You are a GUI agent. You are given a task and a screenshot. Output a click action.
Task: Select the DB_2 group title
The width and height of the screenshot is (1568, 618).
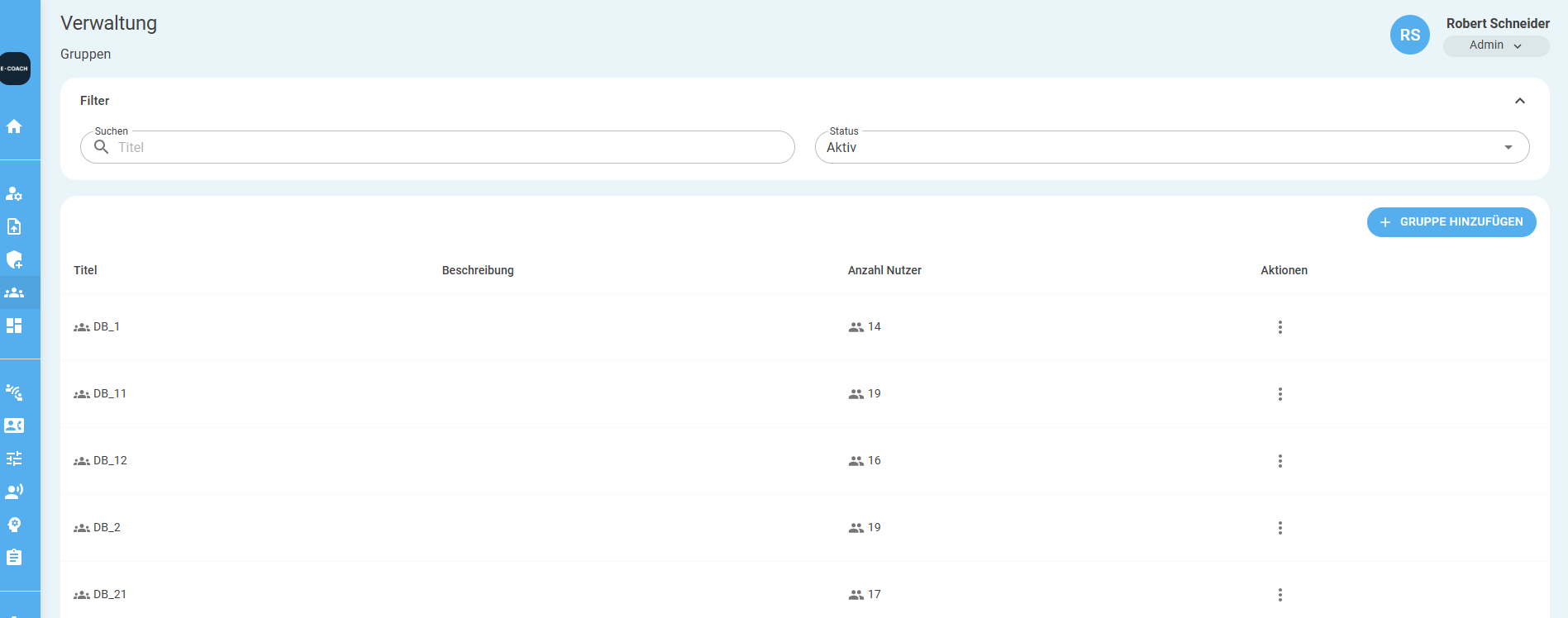(x=107, y=527)
